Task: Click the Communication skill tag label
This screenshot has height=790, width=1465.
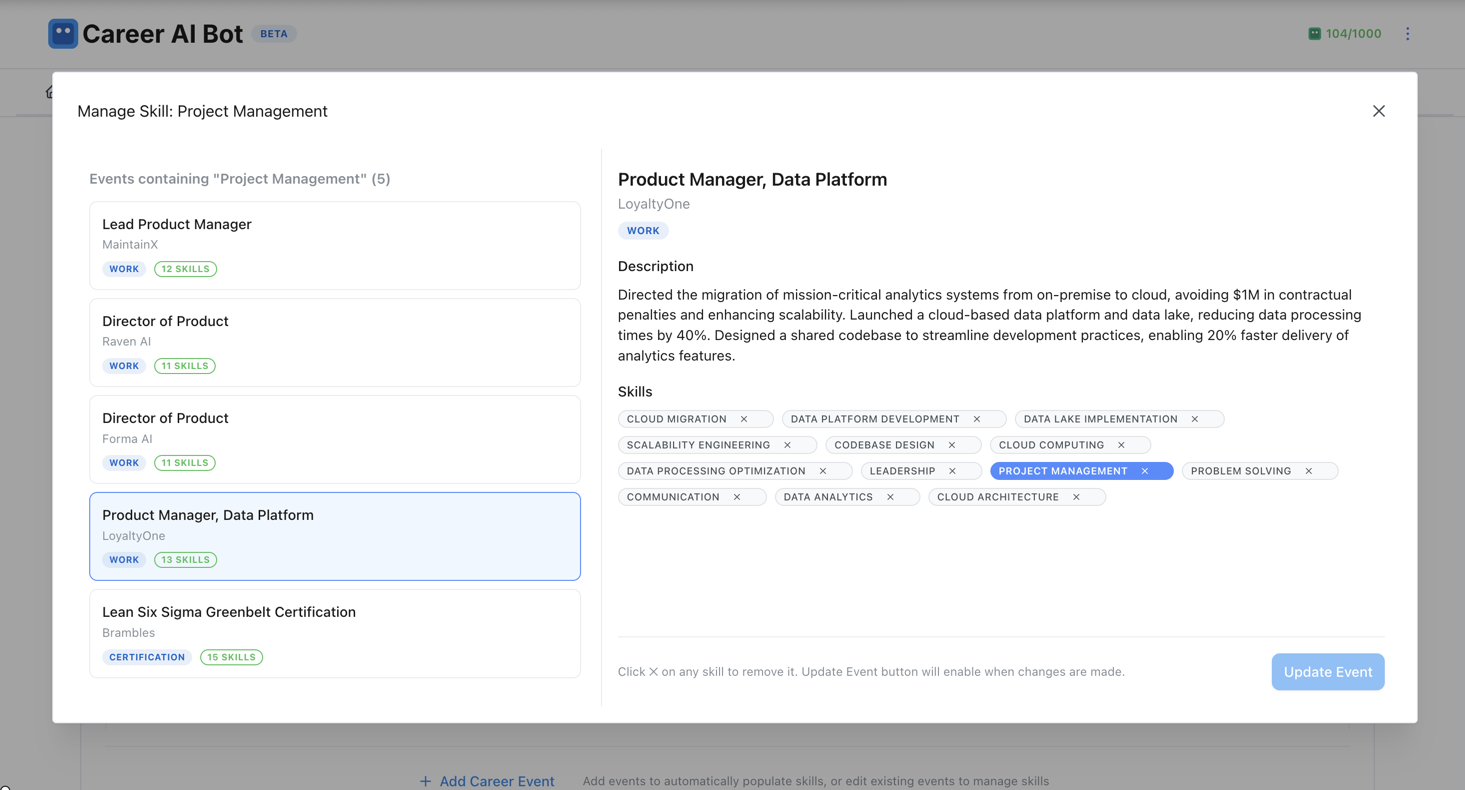Action: [673, 497]
